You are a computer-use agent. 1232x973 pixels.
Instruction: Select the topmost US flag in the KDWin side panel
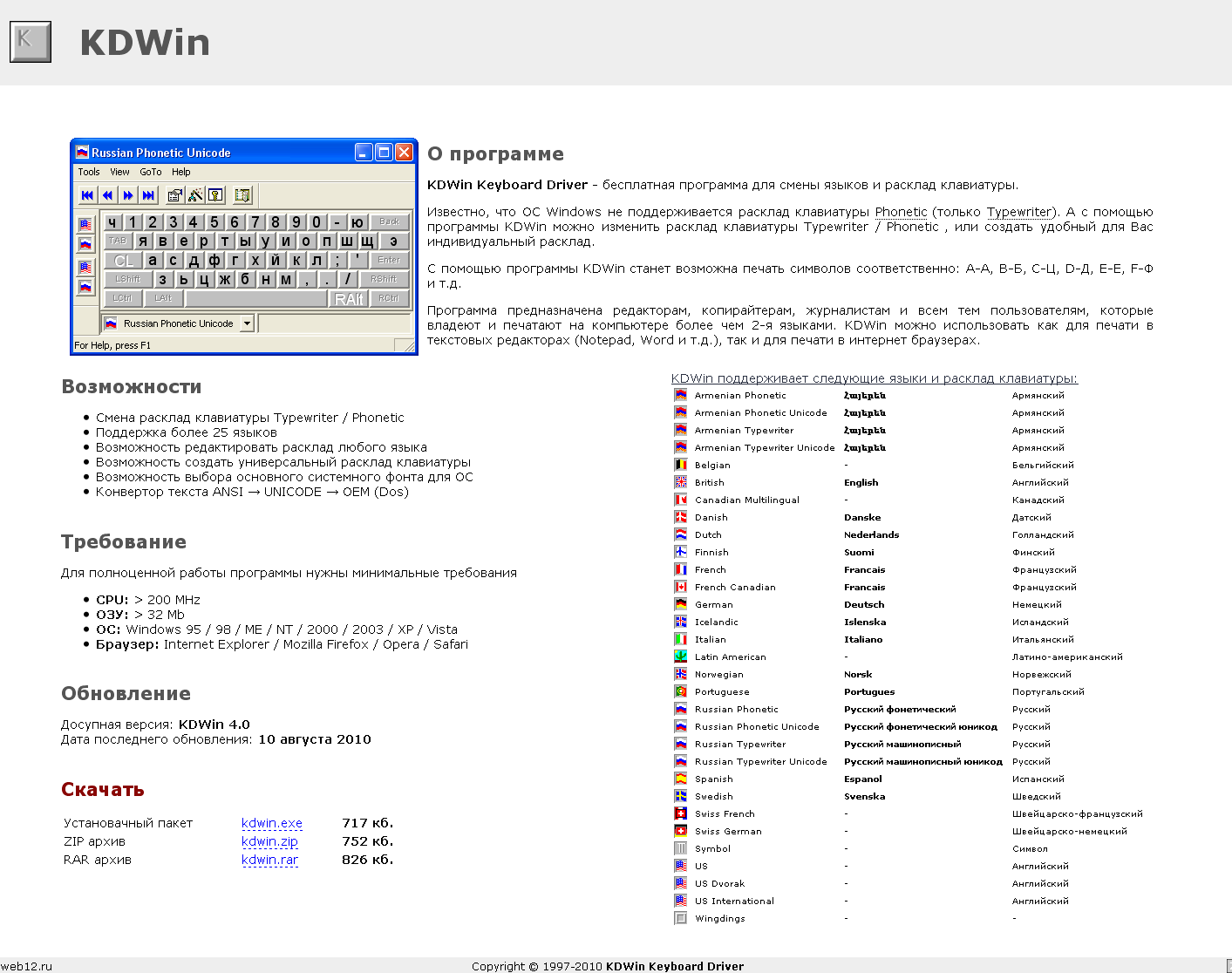85,224
